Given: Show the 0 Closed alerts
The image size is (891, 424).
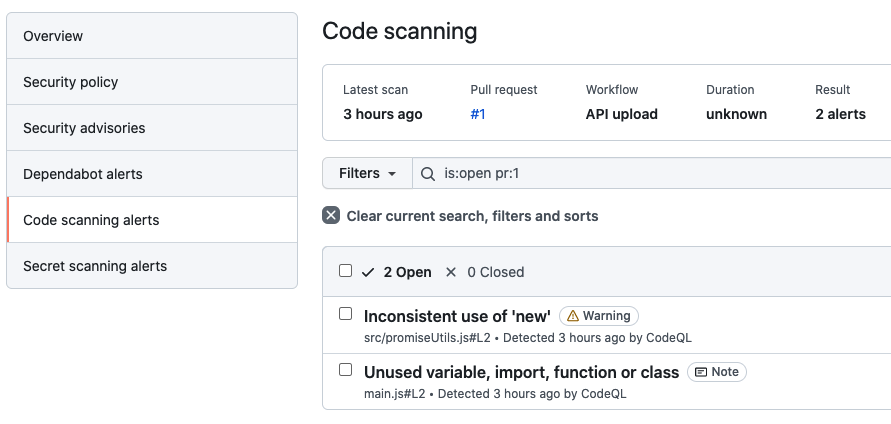Looking at the screenshot, I should pyautogui.click(x=496, y=272).
